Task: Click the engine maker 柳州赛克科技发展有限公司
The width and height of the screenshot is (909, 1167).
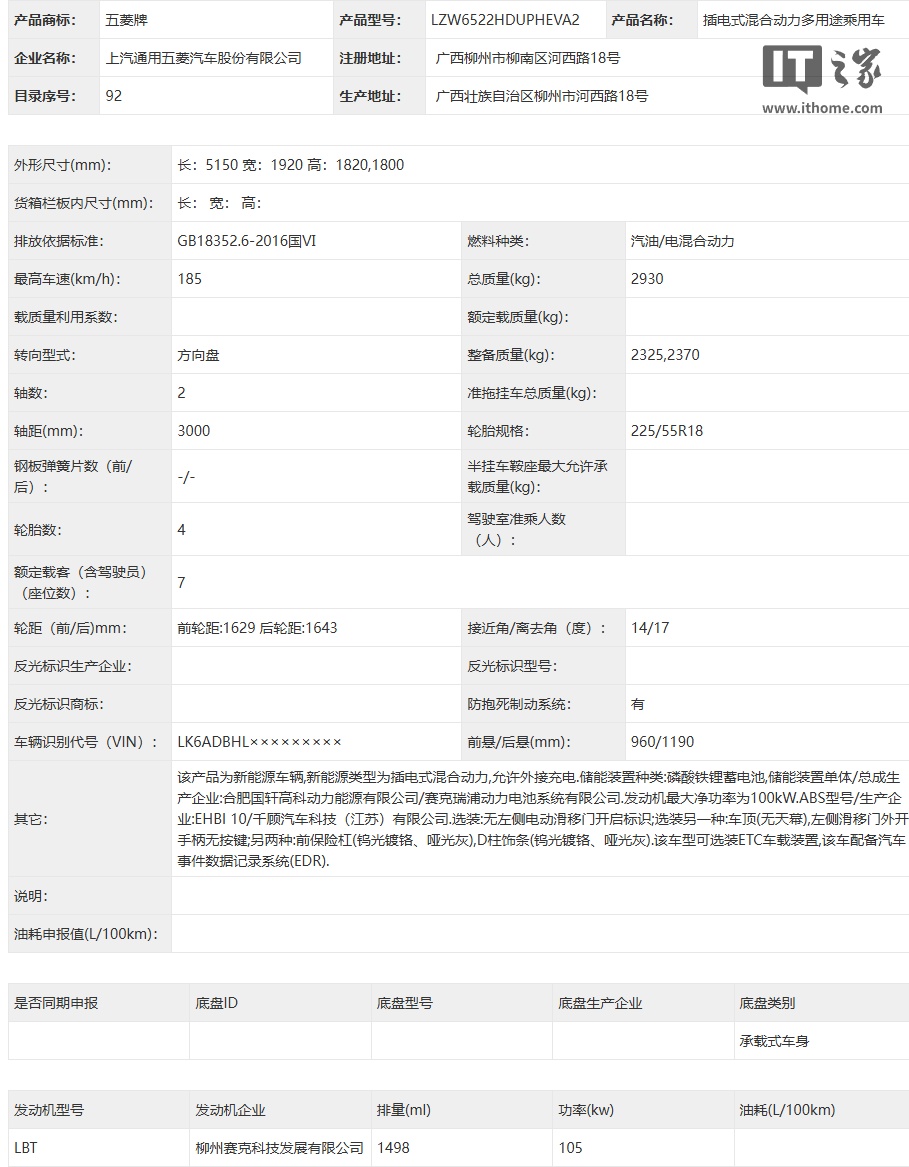Action: (x=280, y=1148)
